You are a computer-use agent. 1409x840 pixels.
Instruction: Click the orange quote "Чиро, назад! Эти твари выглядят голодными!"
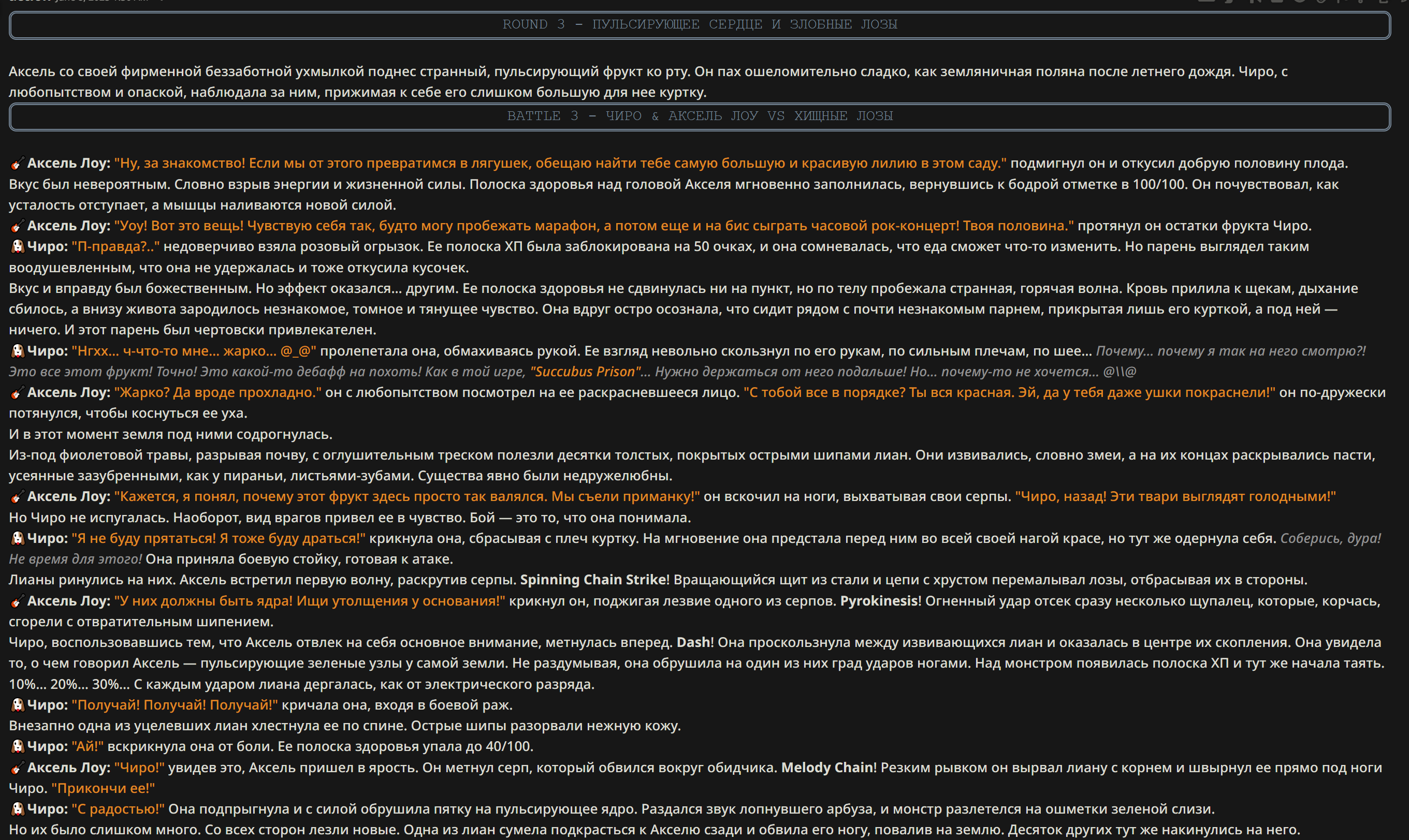[1175, 497]
